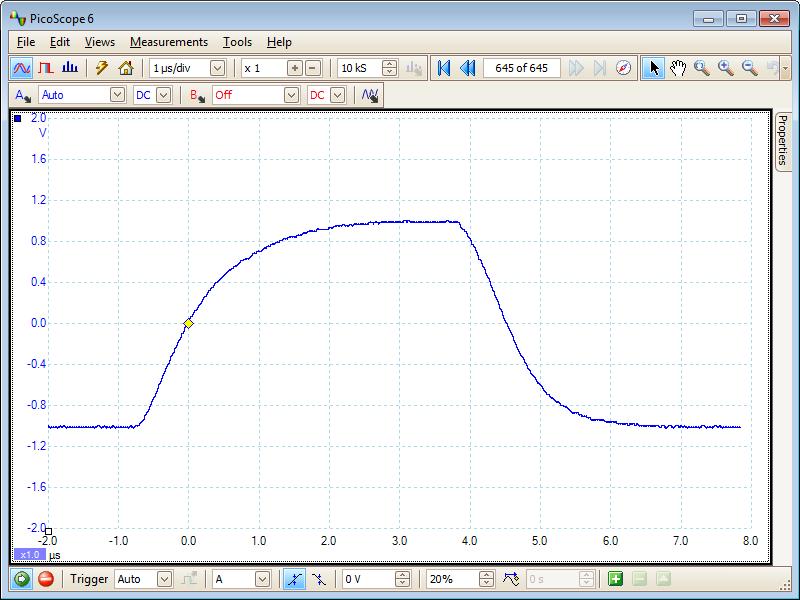Stop capture with red Stop button
This screenshot has height=600, width=800.
46,579
